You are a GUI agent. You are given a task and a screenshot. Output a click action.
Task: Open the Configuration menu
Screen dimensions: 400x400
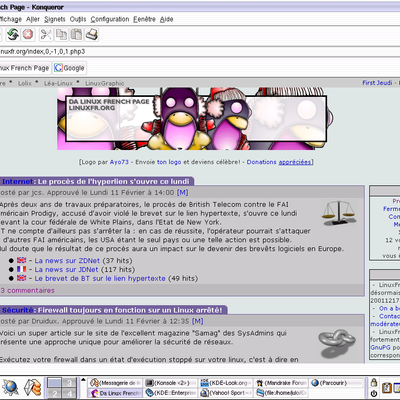coord(110,19)
